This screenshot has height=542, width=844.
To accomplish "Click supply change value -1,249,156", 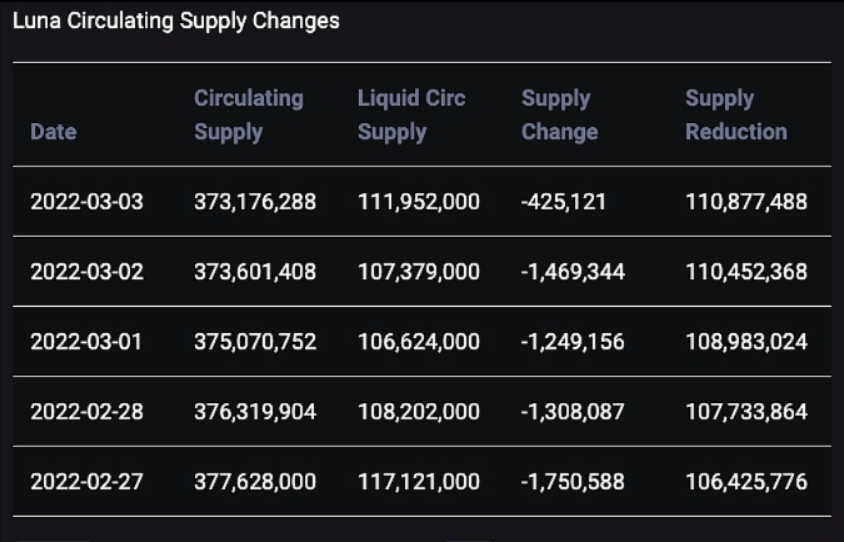I will [573, 342].
